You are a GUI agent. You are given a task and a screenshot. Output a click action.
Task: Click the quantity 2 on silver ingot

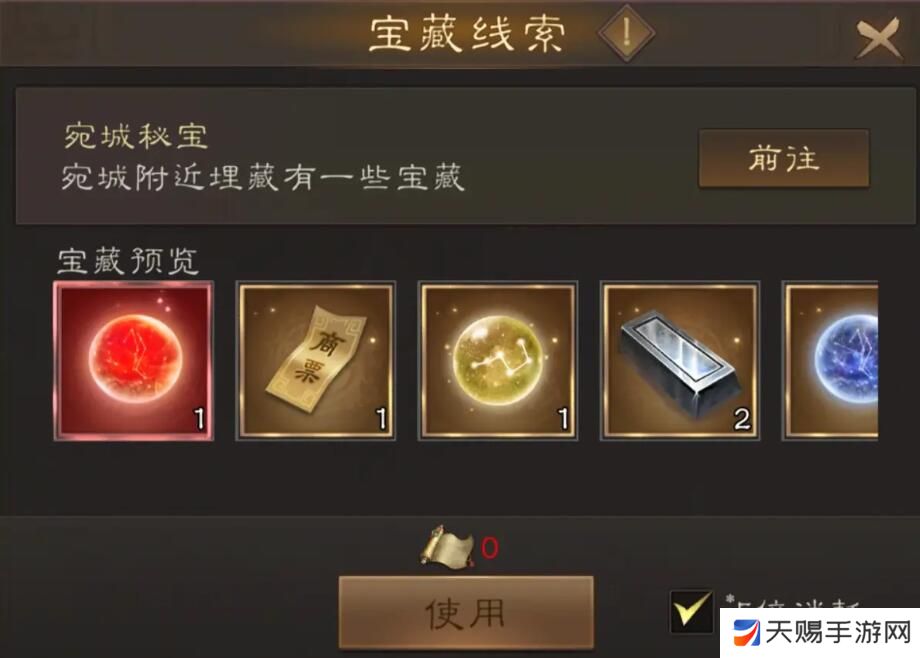pyautogui.click(x=742, y=420)
